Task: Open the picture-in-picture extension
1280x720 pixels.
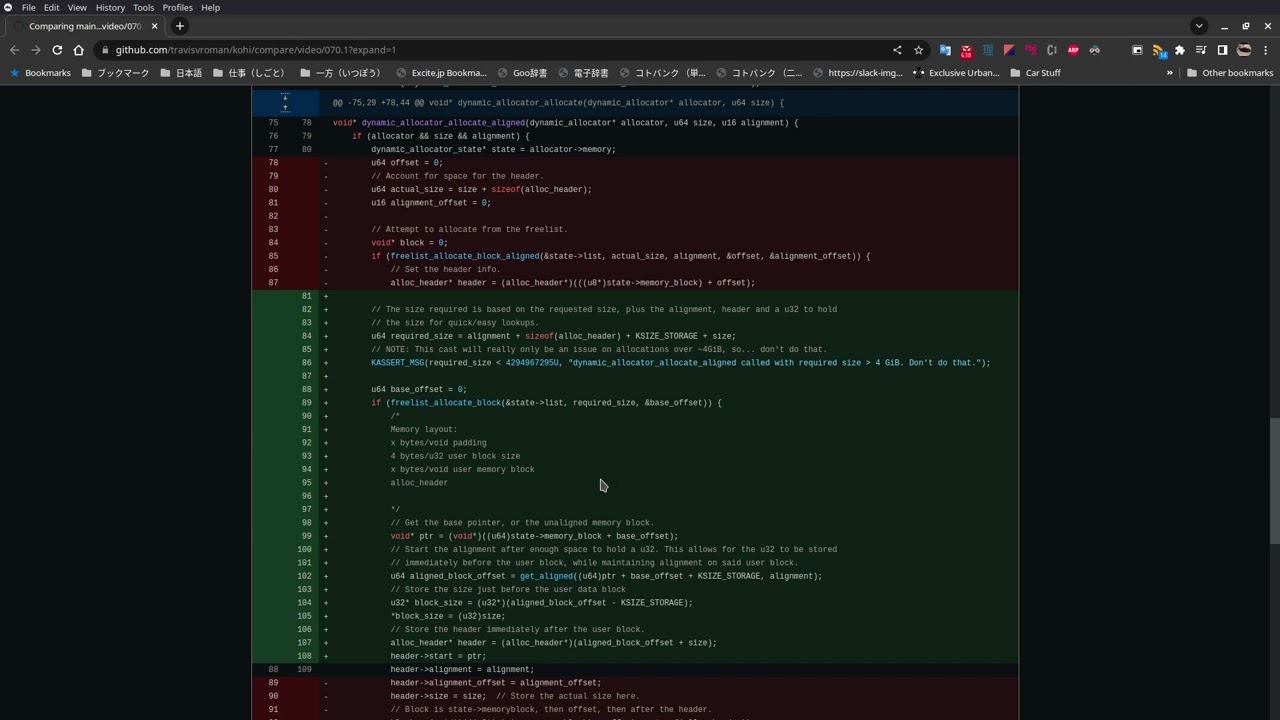Action: (x=1137, y=50)
